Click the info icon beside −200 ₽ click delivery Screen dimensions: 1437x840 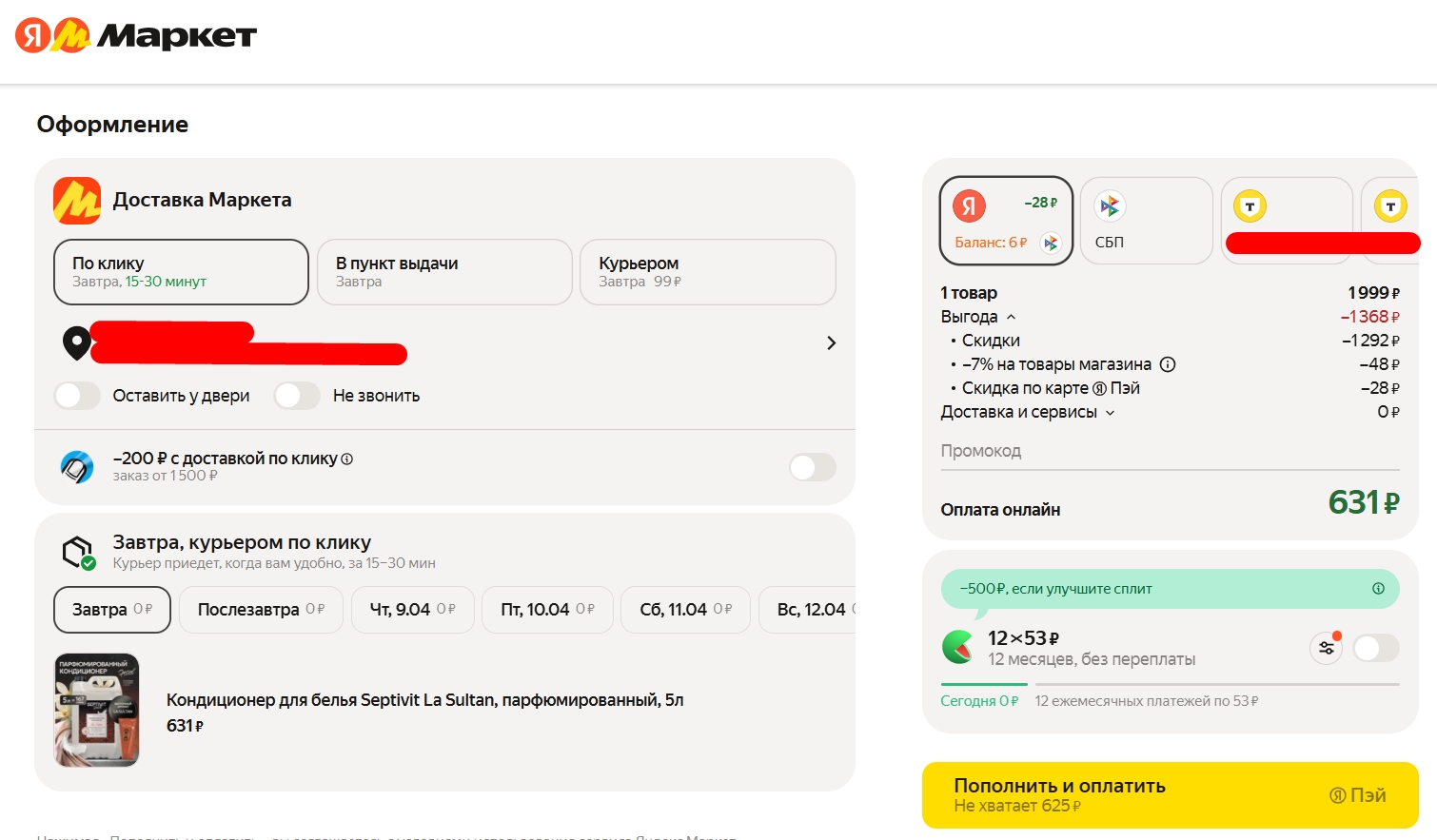pyautogui.click(x=347, y=459)
